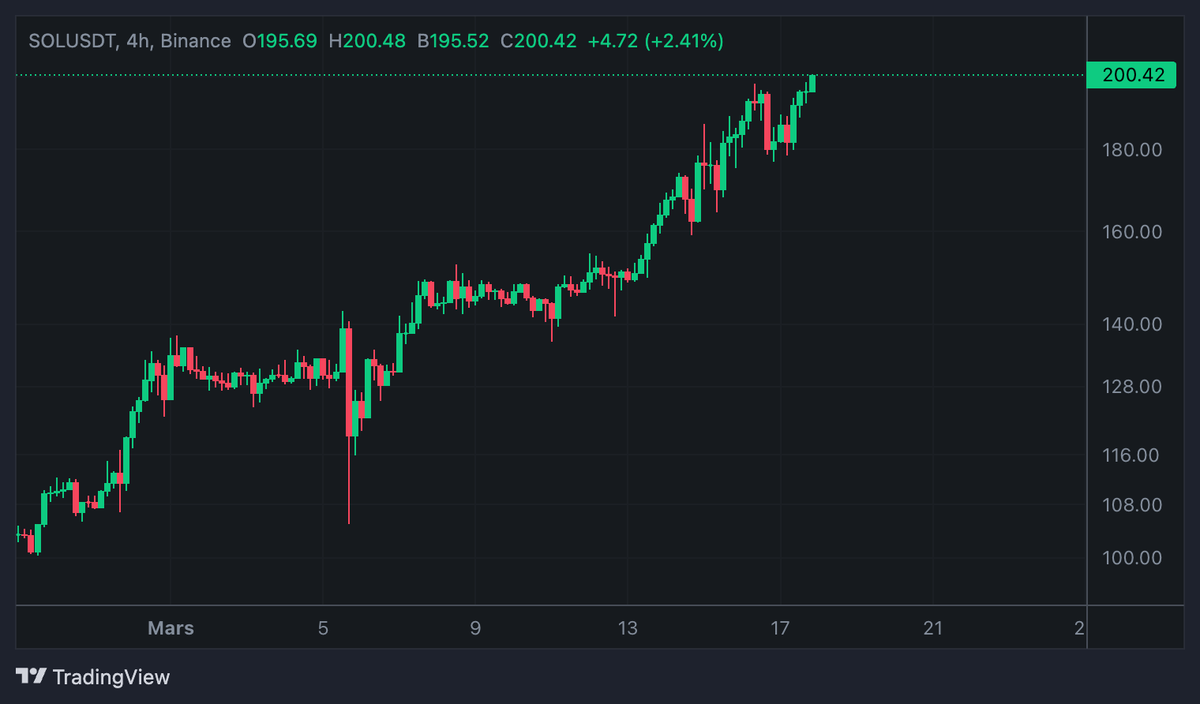The width and height of the screenshot is (1200, 704).
Task: Click the green 200.42 current price label
Action: [x=1131, y=75]
